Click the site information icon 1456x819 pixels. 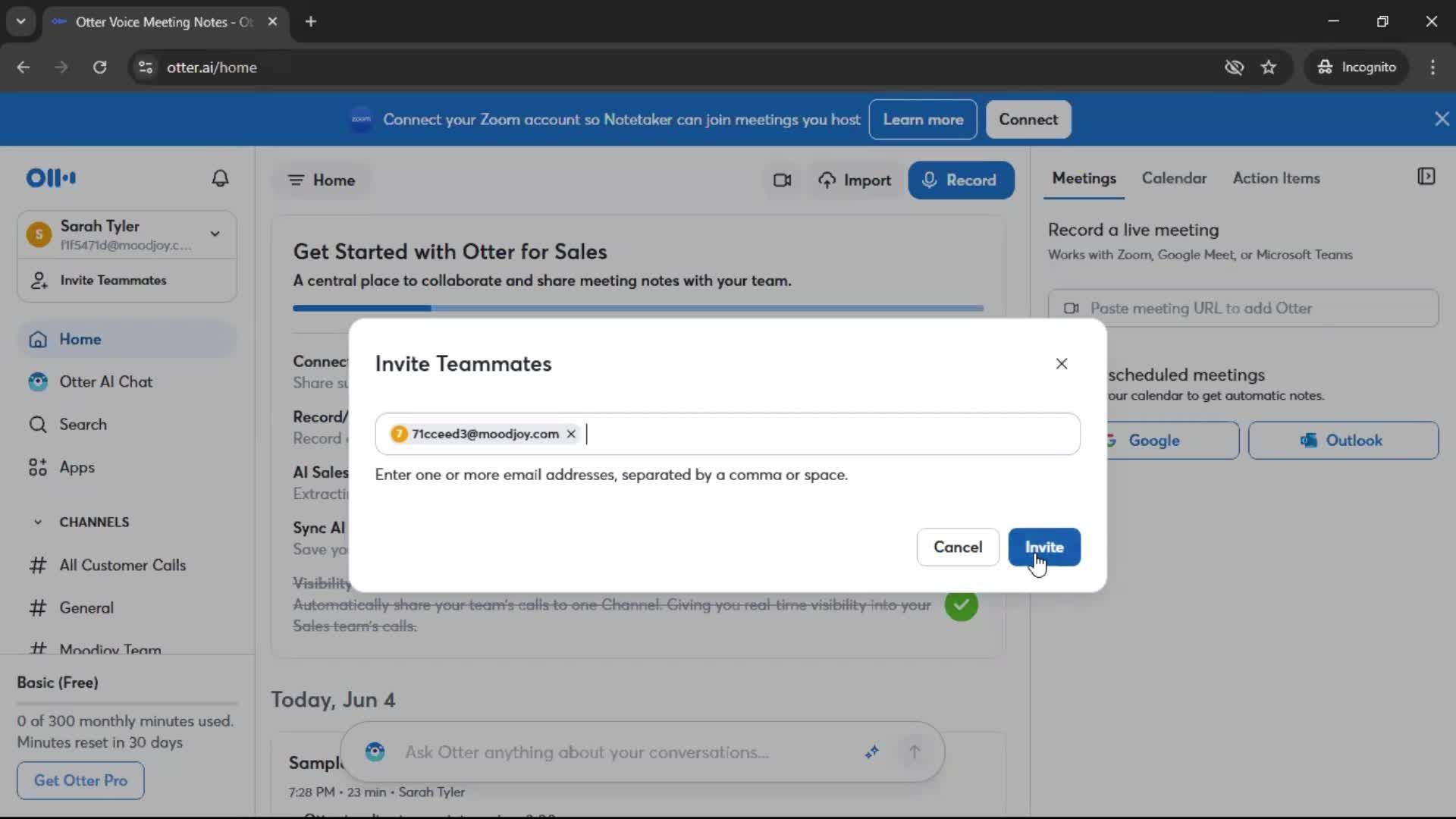click(146, 67)
